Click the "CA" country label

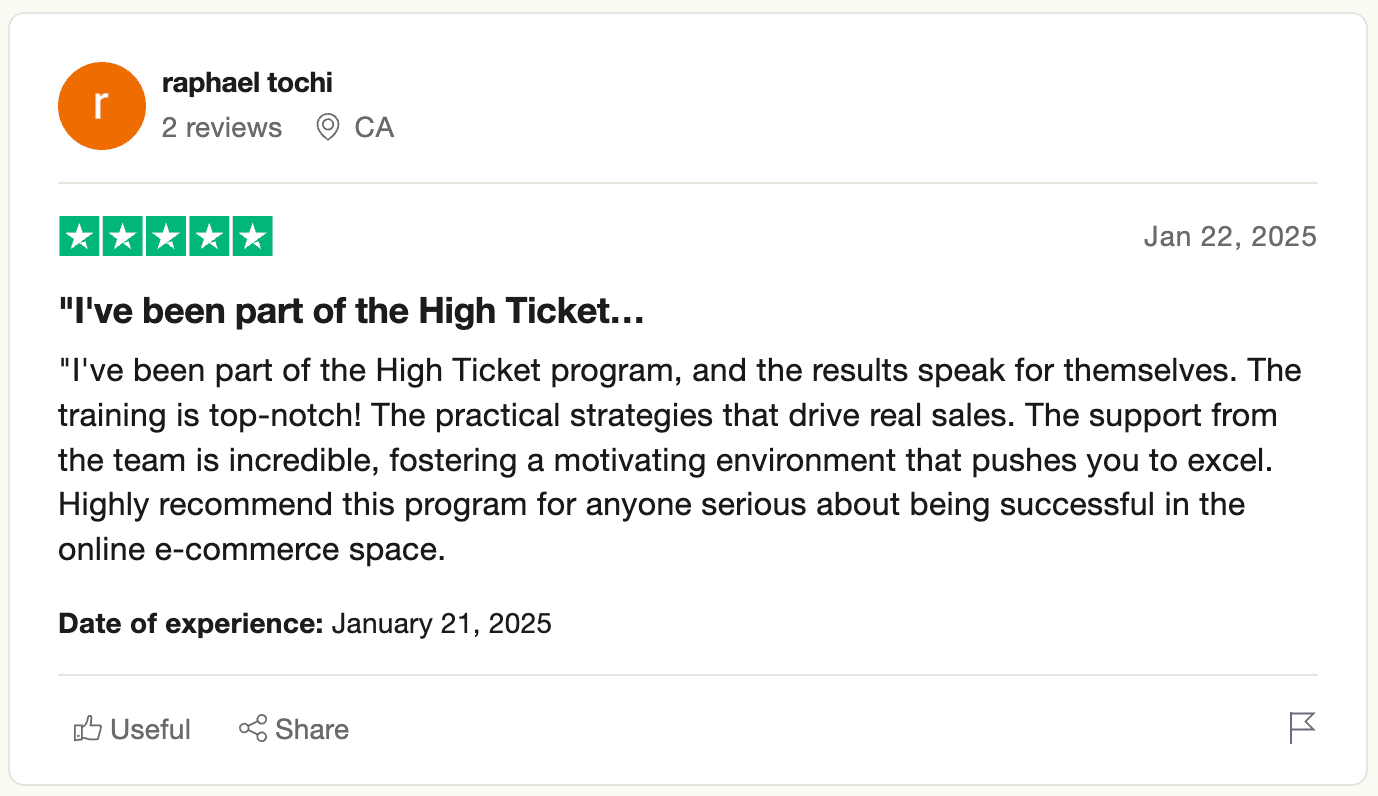coord(375,128)
